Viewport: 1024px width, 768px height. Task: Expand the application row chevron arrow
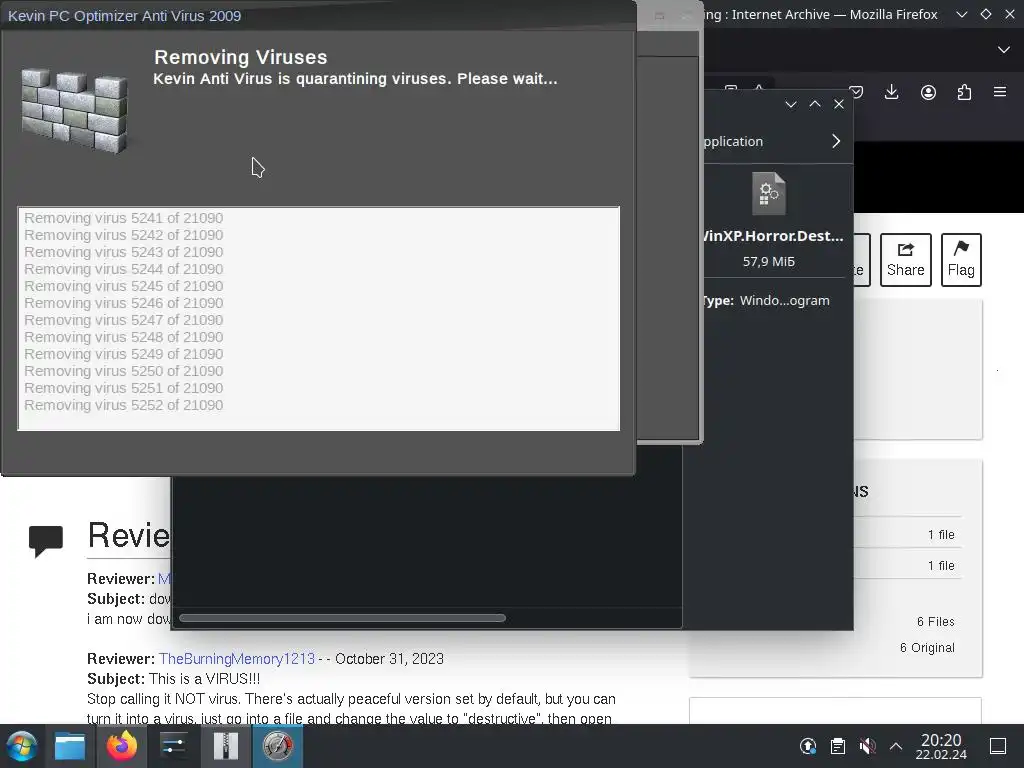[836, 141]
